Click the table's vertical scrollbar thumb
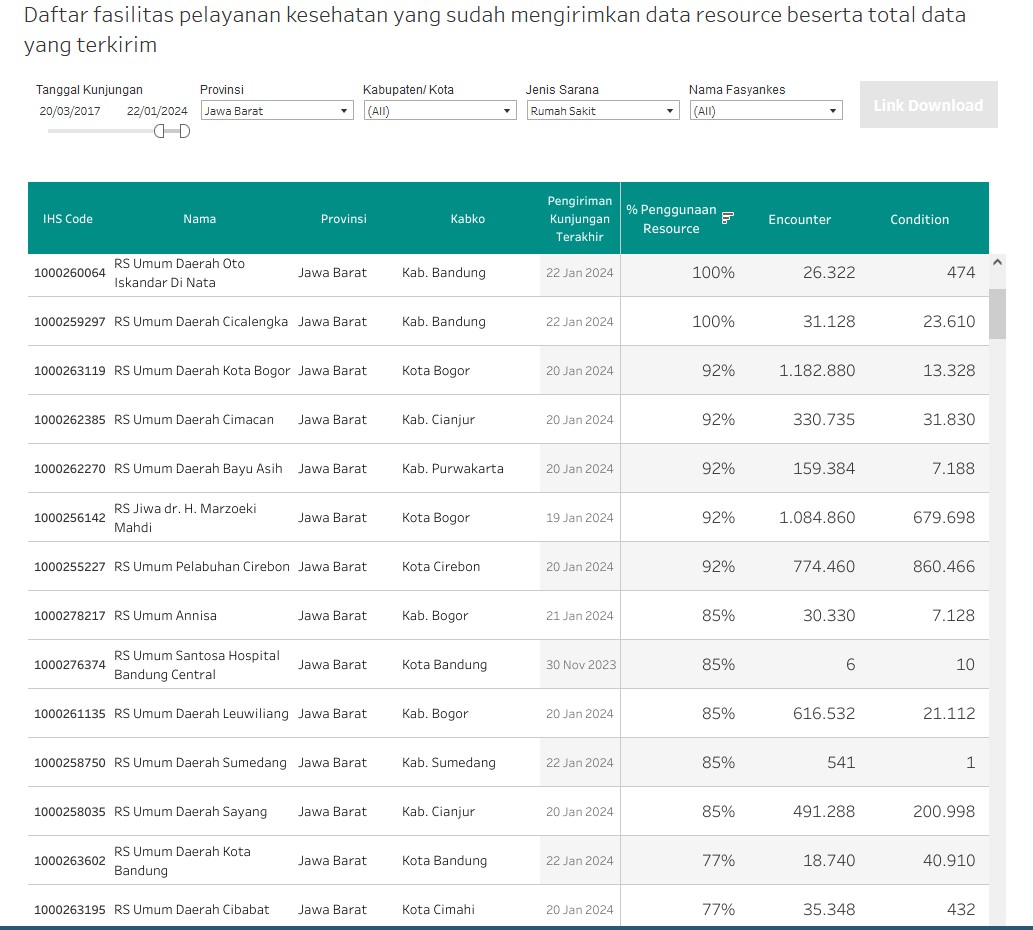1033x930 pixels. 997,315
